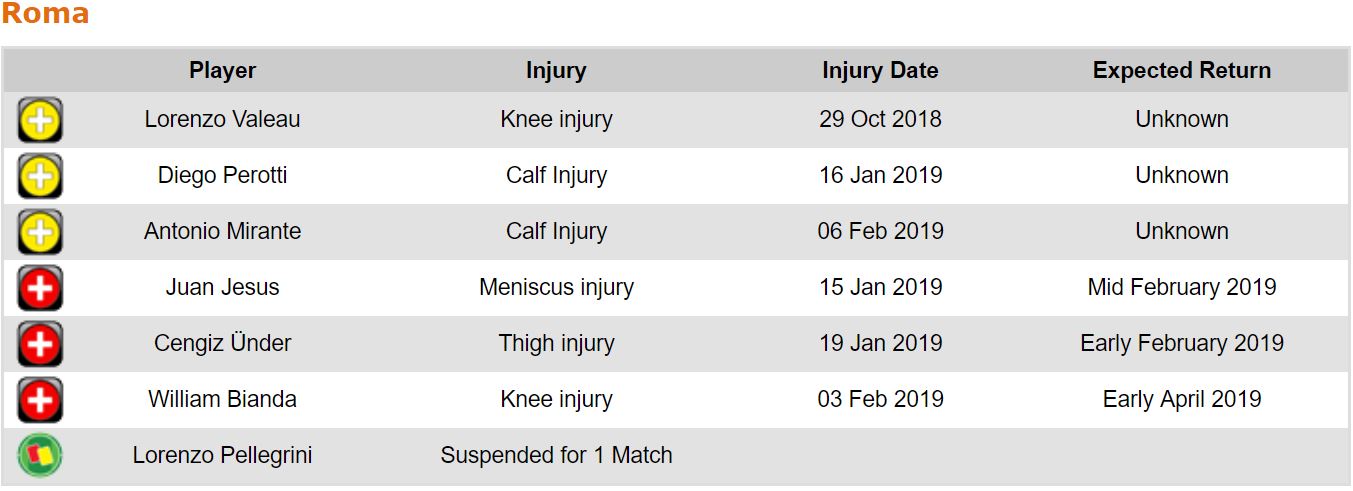1353x491 pixels.
Task: Click the Player column header
Action: pyautogui.click(x=222, y=71)
